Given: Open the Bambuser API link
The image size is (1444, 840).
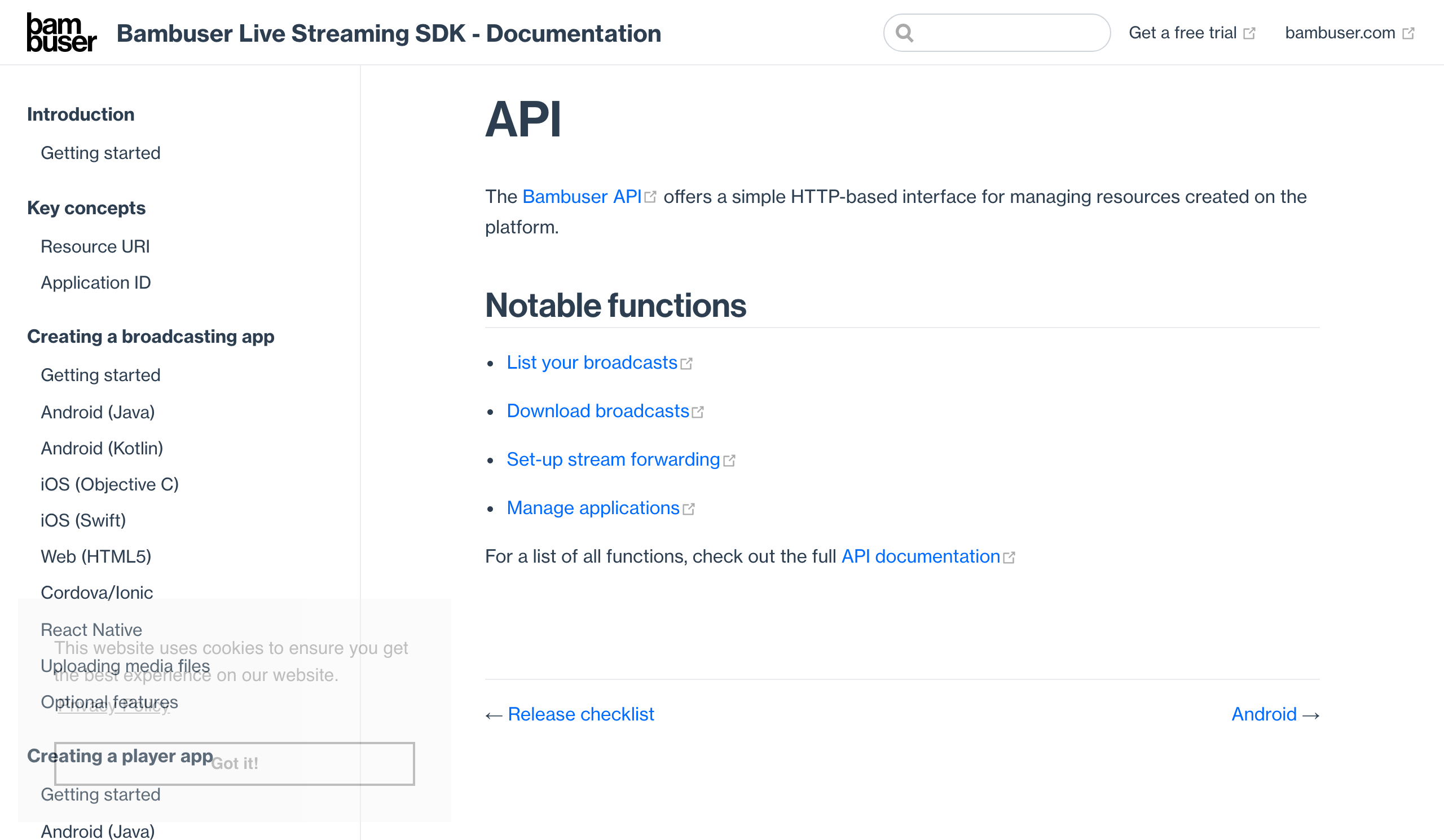Looking at the screenshot, I should click(x=582, y=196).
